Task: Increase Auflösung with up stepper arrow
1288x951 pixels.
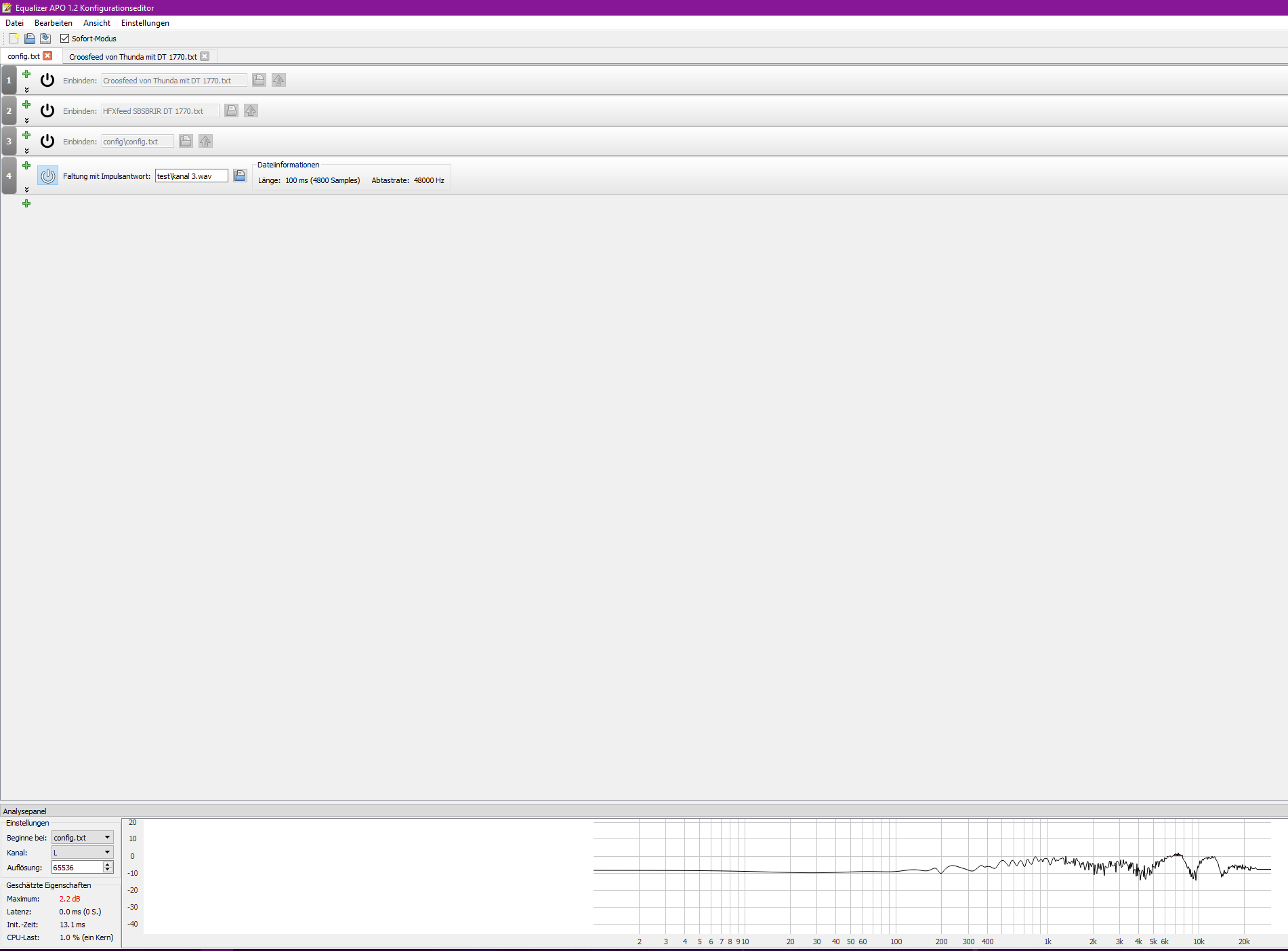Action: tap(107, 865)
